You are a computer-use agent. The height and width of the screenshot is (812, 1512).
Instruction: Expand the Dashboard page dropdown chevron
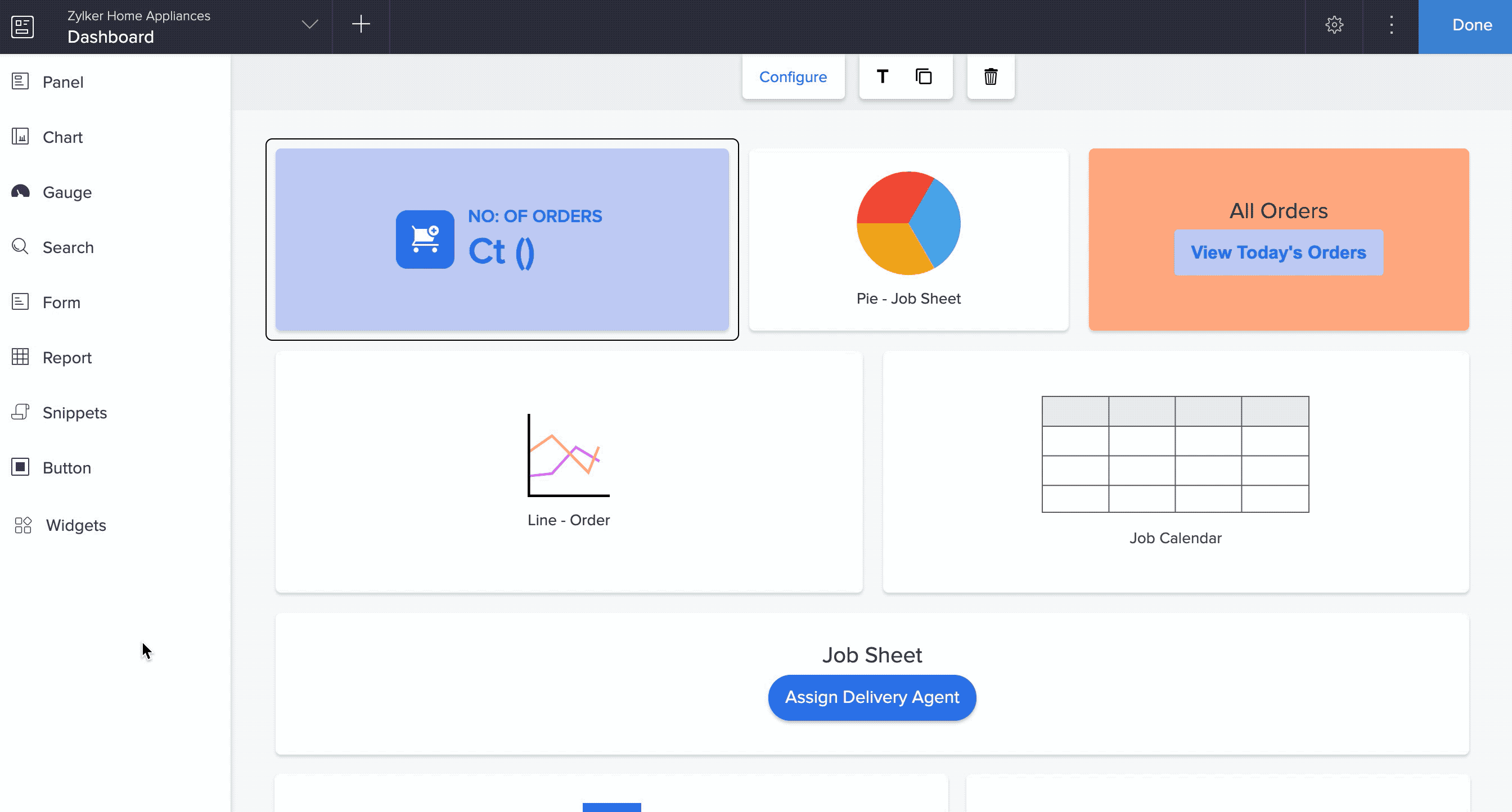tap(309, 25)
